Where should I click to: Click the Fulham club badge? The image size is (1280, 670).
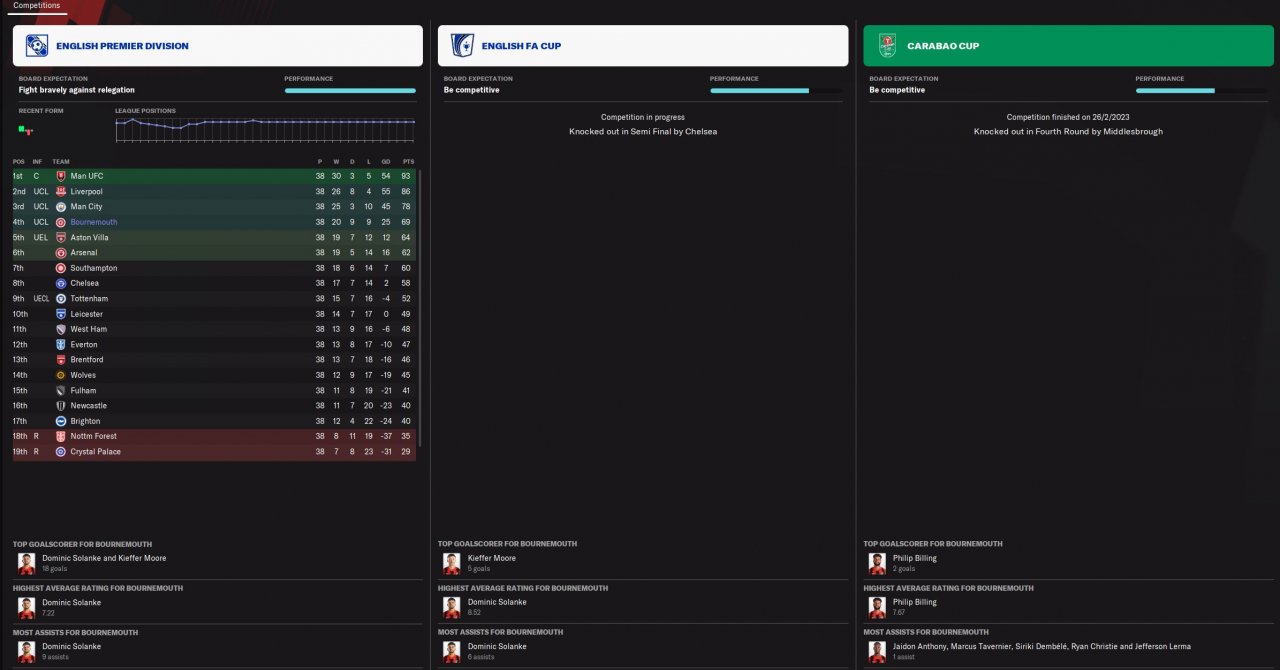point(61,390)
